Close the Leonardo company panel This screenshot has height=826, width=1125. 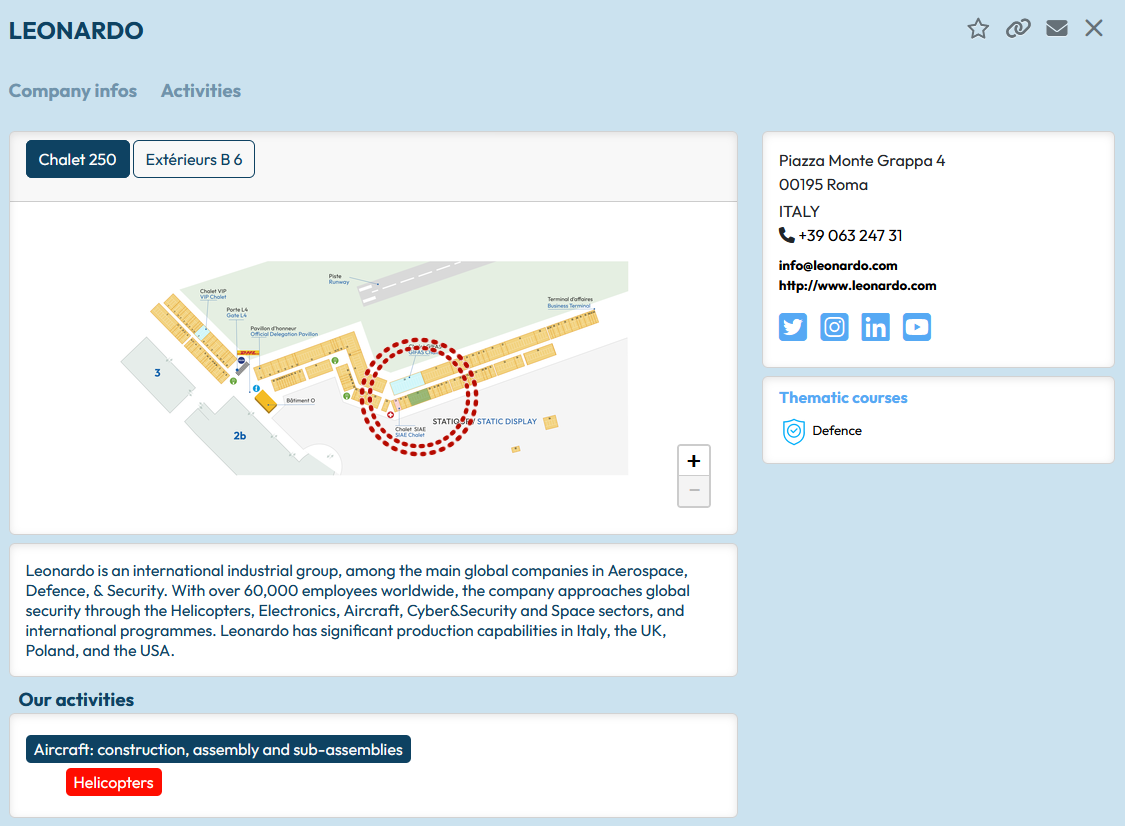[1094, 28]
